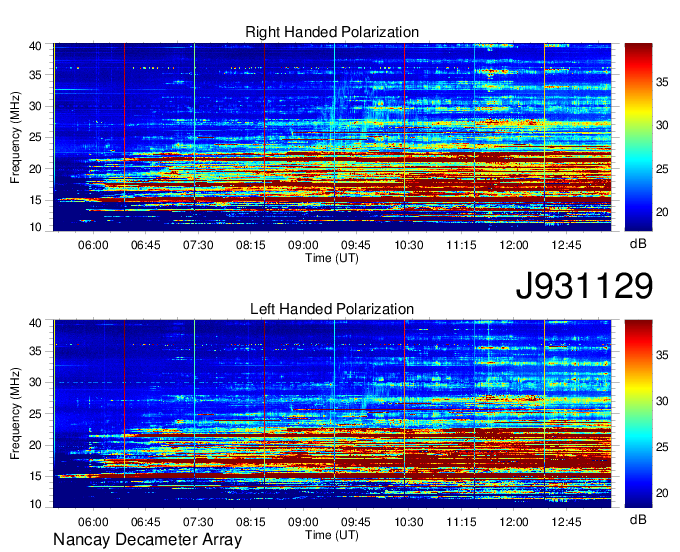Click the 20 dB value on Right Handed colorbar
Screen dimensions: 680x552
pyautogui.click(x=662, y=212)
